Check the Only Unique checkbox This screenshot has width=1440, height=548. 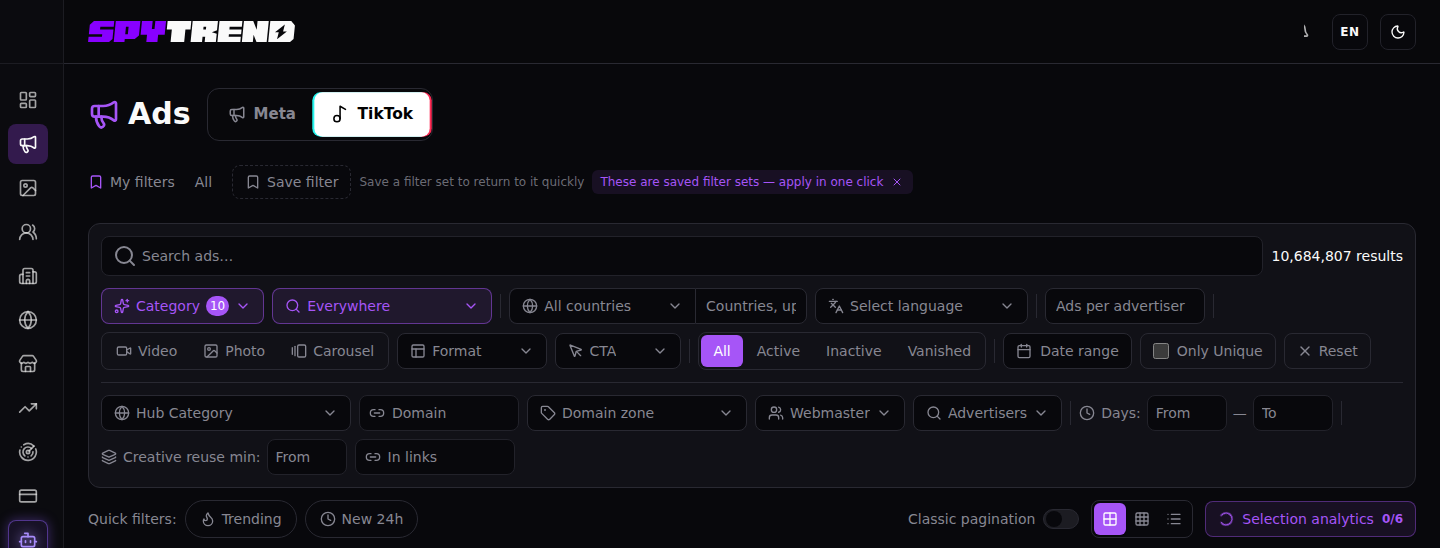coord(1161,351)
